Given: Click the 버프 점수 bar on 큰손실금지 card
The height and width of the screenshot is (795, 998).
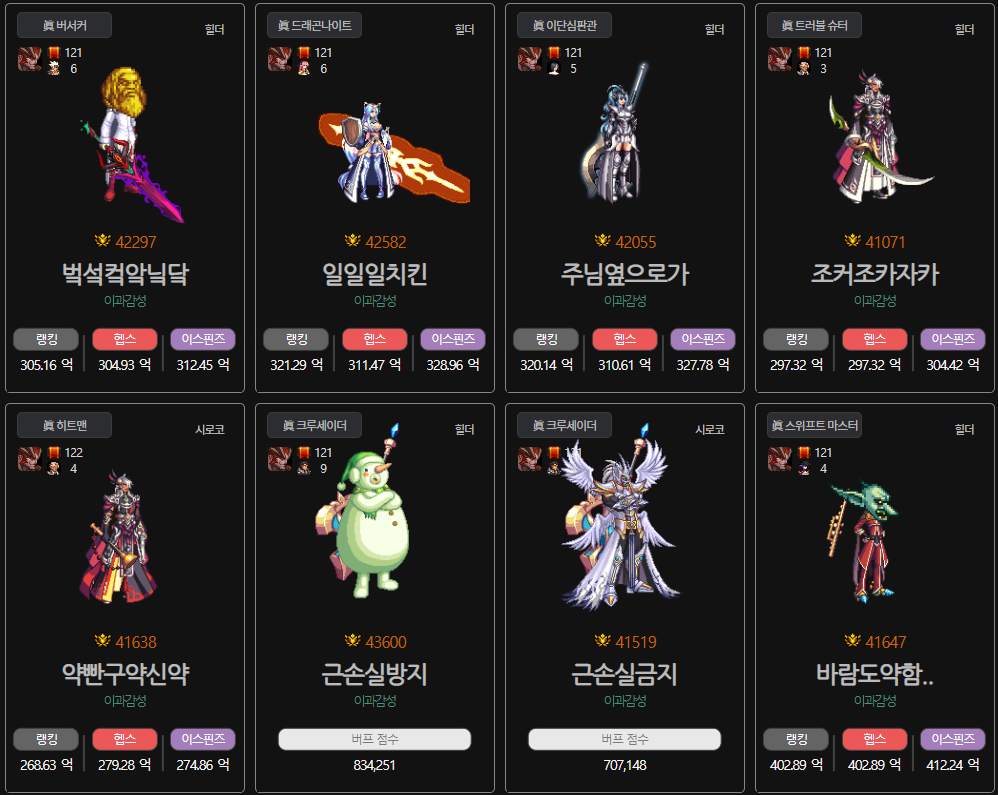Looking at the screenshot, I should pyautogui.click(x=624, y=739).
